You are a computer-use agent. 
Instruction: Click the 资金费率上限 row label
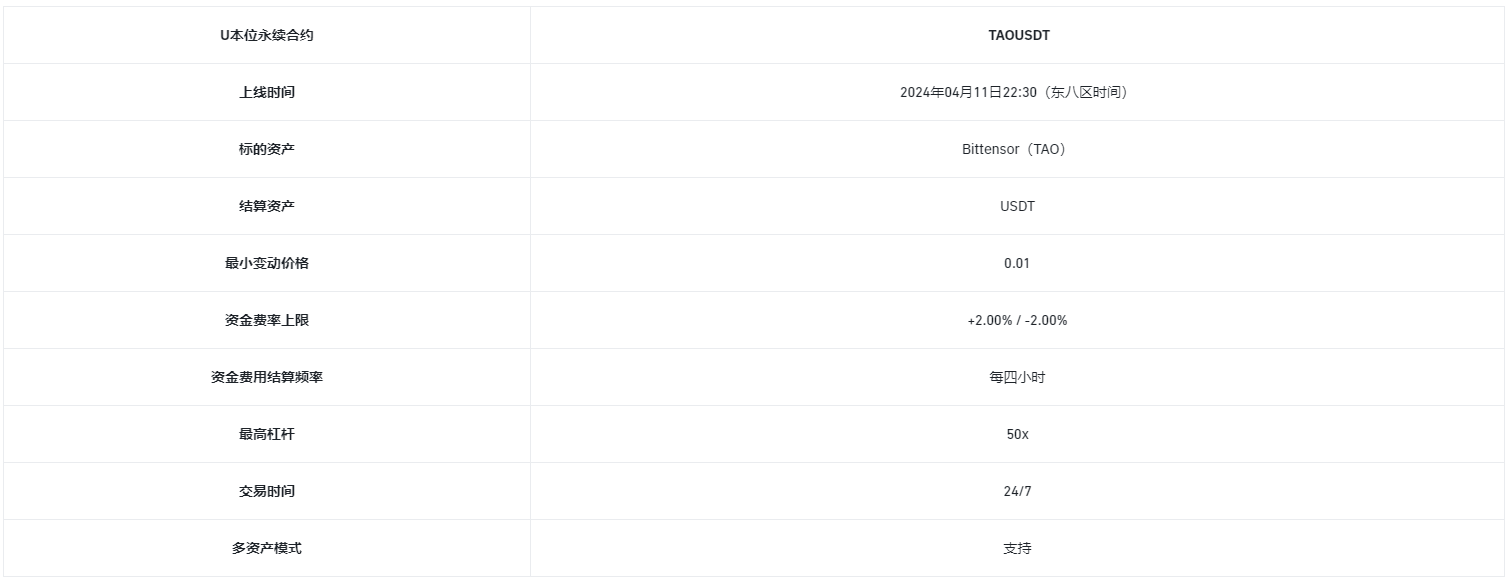coord(266,320)
